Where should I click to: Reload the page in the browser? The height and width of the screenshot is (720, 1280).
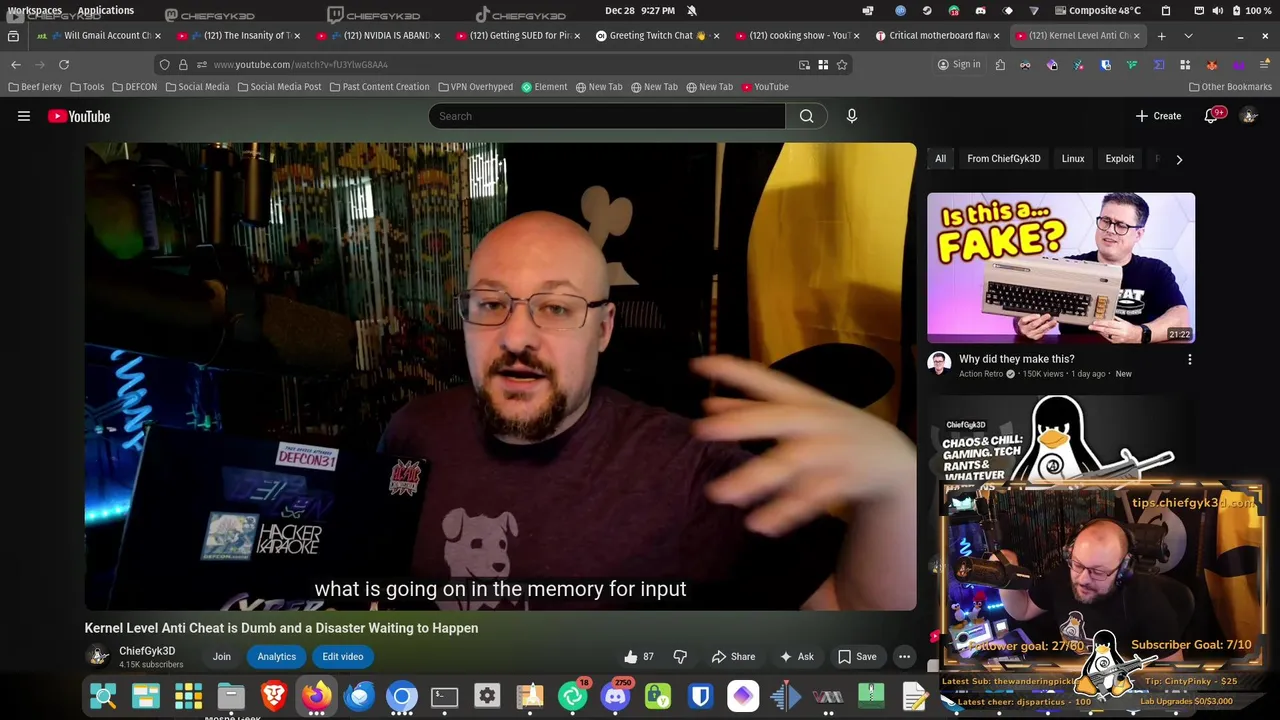64,64
